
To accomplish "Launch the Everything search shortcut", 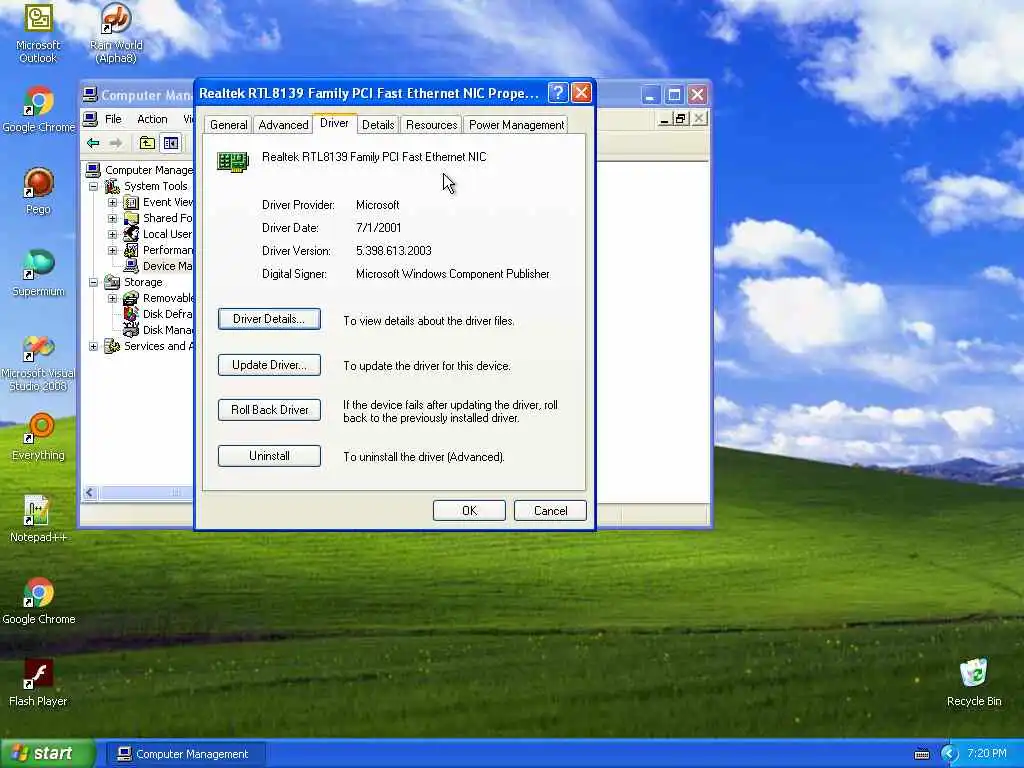I will point(38,436).
